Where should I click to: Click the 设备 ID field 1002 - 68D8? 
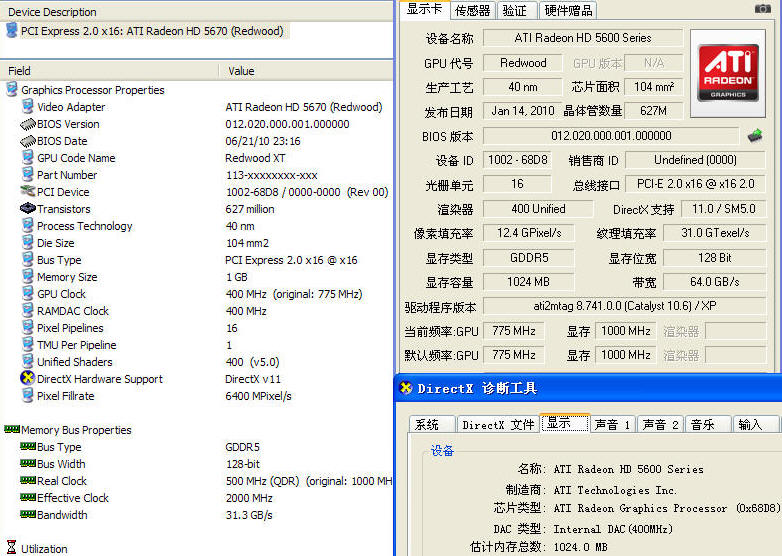(x=517, y=160)
